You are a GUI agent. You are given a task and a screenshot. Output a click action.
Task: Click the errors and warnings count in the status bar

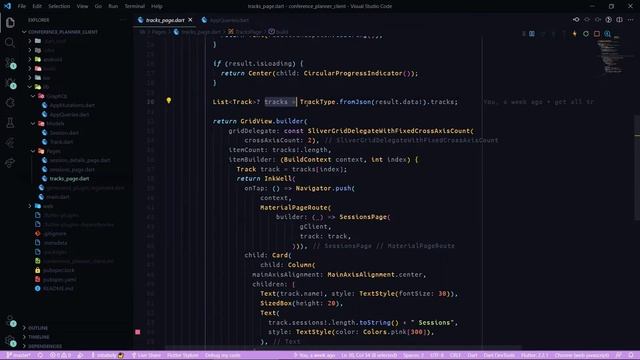tap(60, 355)
